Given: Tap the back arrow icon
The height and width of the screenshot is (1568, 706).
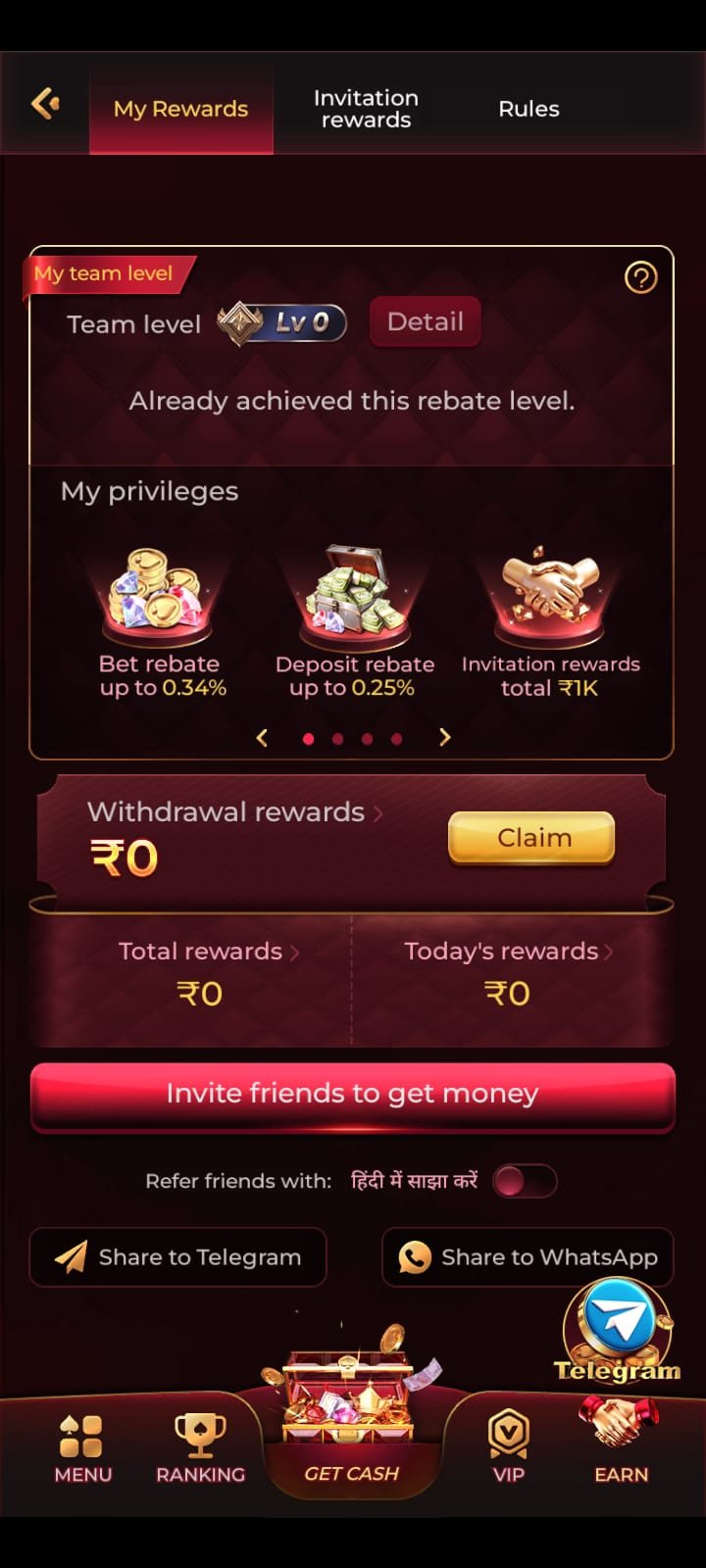Looking at the screenshot, I should coord(45,103).
